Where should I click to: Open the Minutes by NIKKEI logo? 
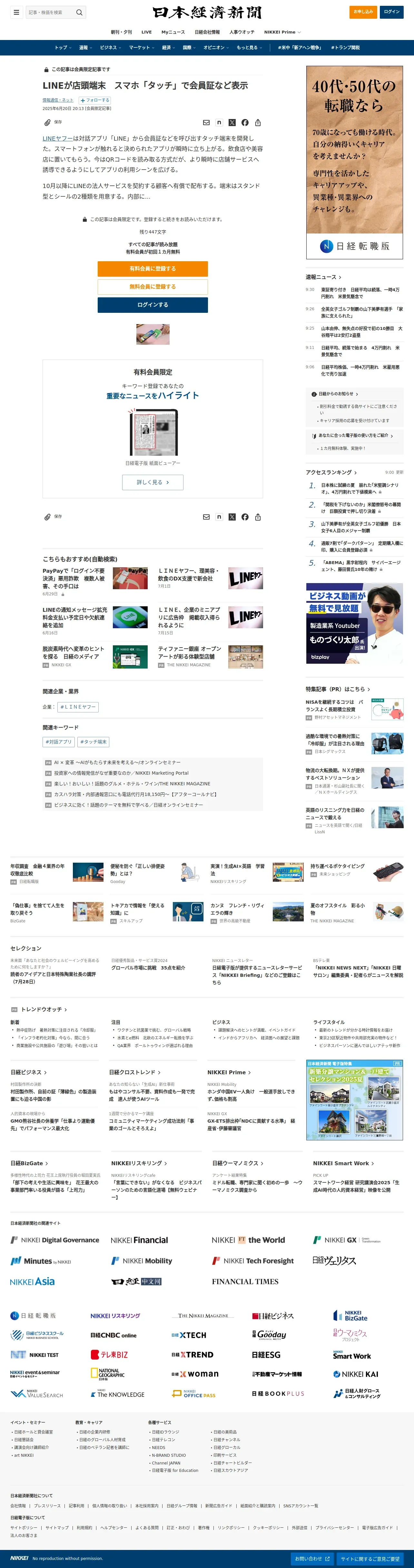41,1261
